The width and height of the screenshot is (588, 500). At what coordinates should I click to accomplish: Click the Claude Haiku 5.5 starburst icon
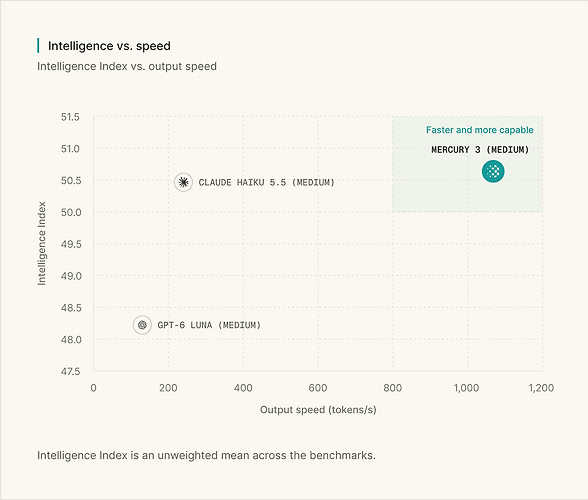[183, 182]
